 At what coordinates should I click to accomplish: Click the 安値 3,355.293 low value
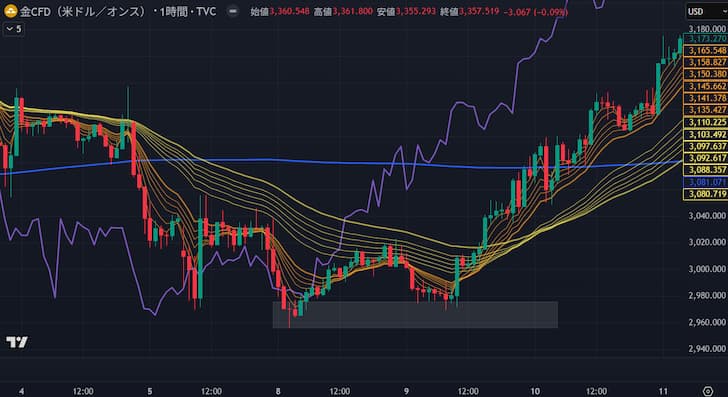point(406,11)
